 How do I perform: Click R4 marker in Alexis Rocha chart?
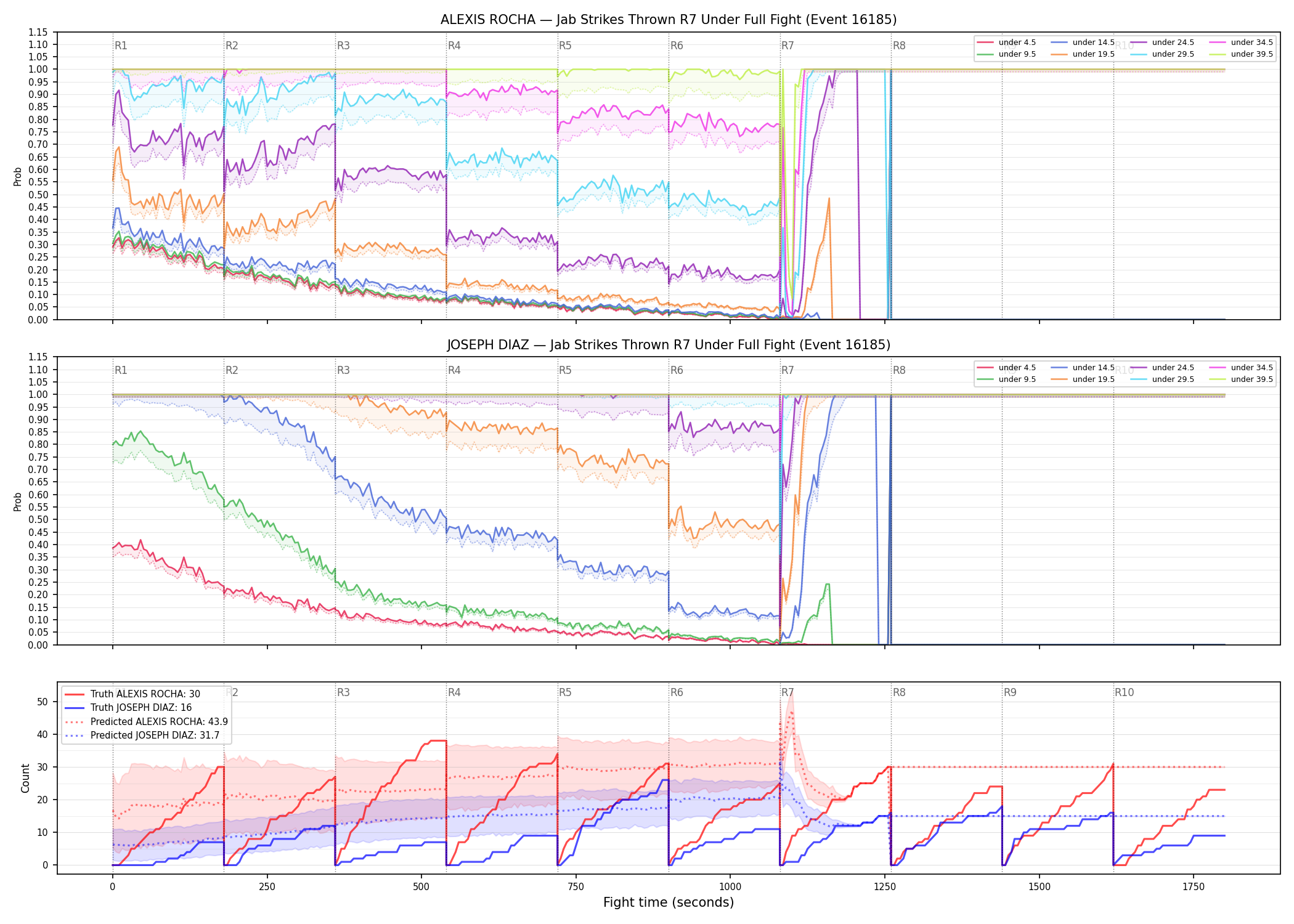pos(454,46)
